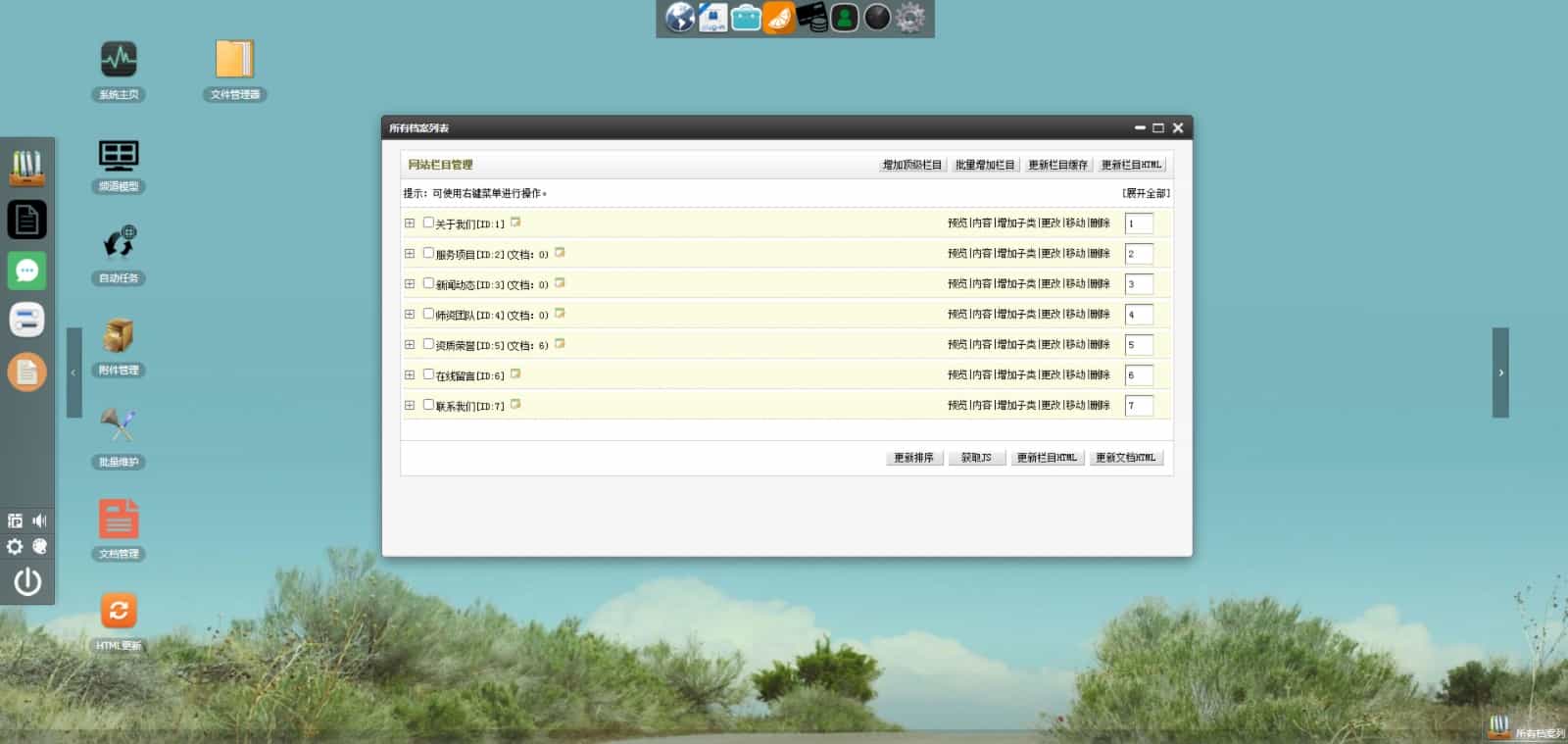Click the 获取JS button
This screenshot has height=744, width=1568.
(977, 458)
